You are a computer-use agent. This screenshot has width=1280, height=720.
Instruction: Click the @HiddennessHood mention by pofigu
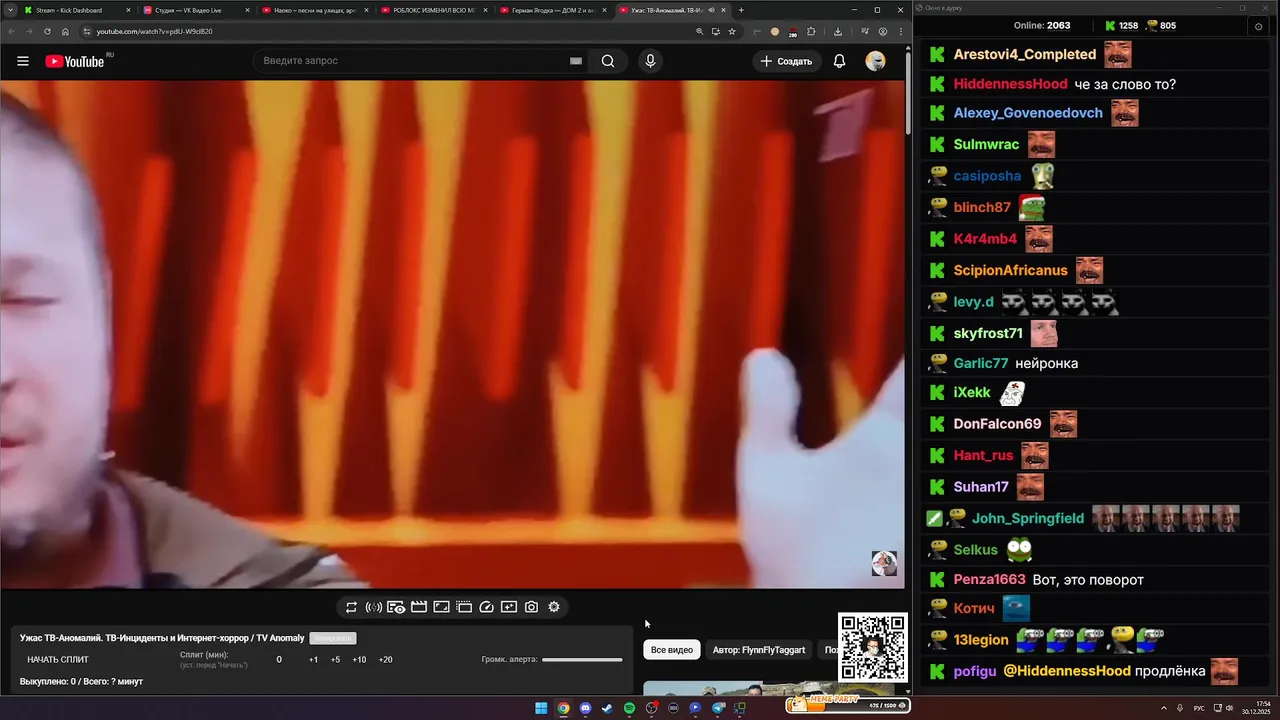click(1067, 671)
